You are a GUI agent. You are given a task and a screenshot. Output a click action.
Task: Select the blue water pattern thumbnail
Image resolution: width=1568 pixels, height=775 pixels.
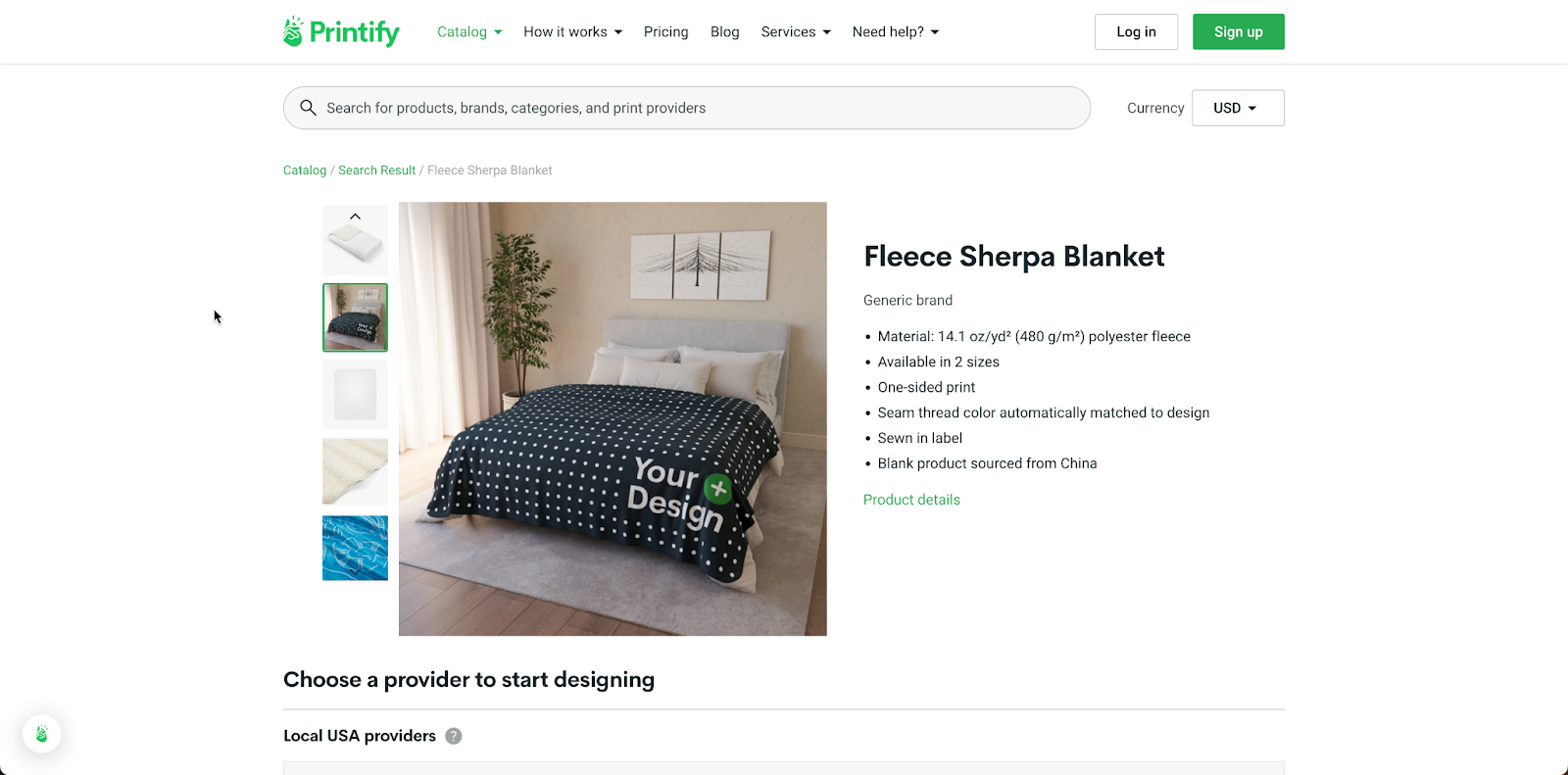pos(355,548)
